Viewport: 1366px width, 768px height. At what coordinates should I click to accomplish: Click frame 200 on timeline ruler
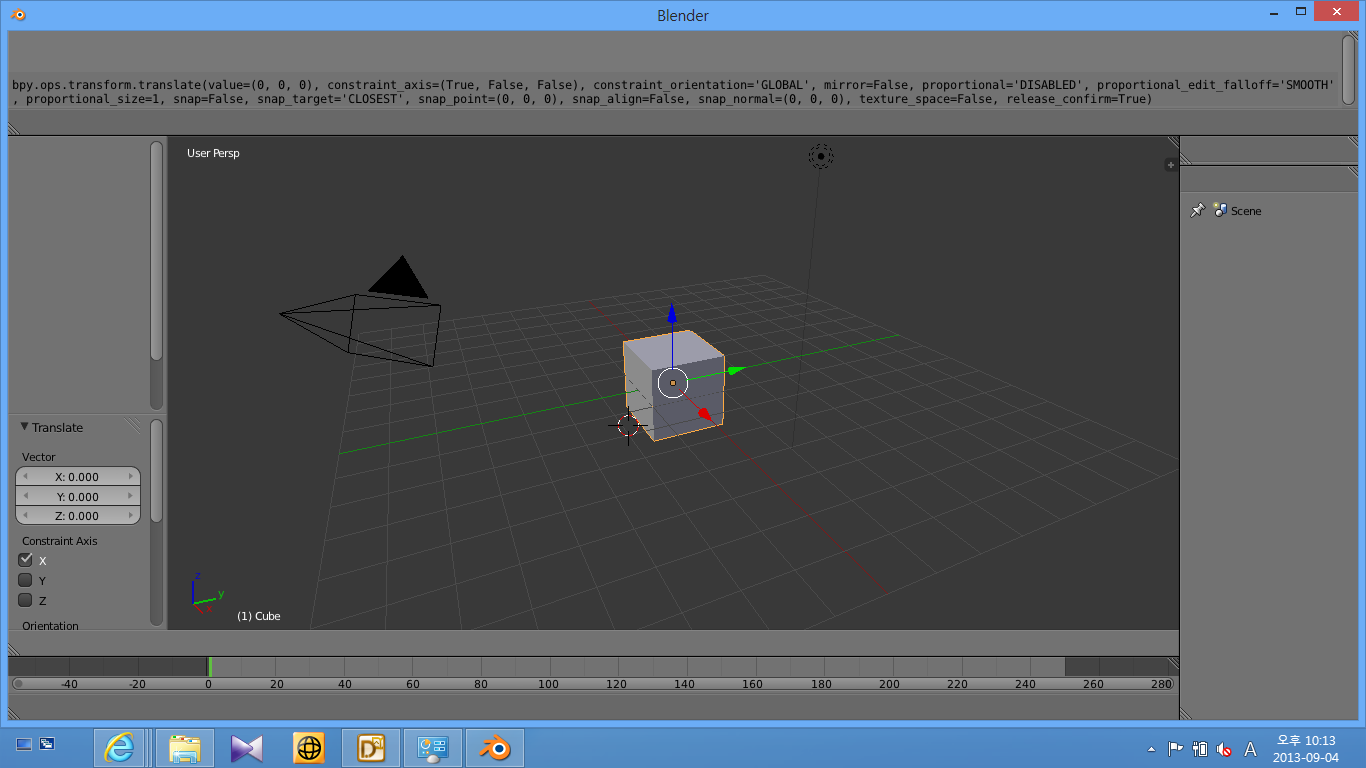point(889,684)
